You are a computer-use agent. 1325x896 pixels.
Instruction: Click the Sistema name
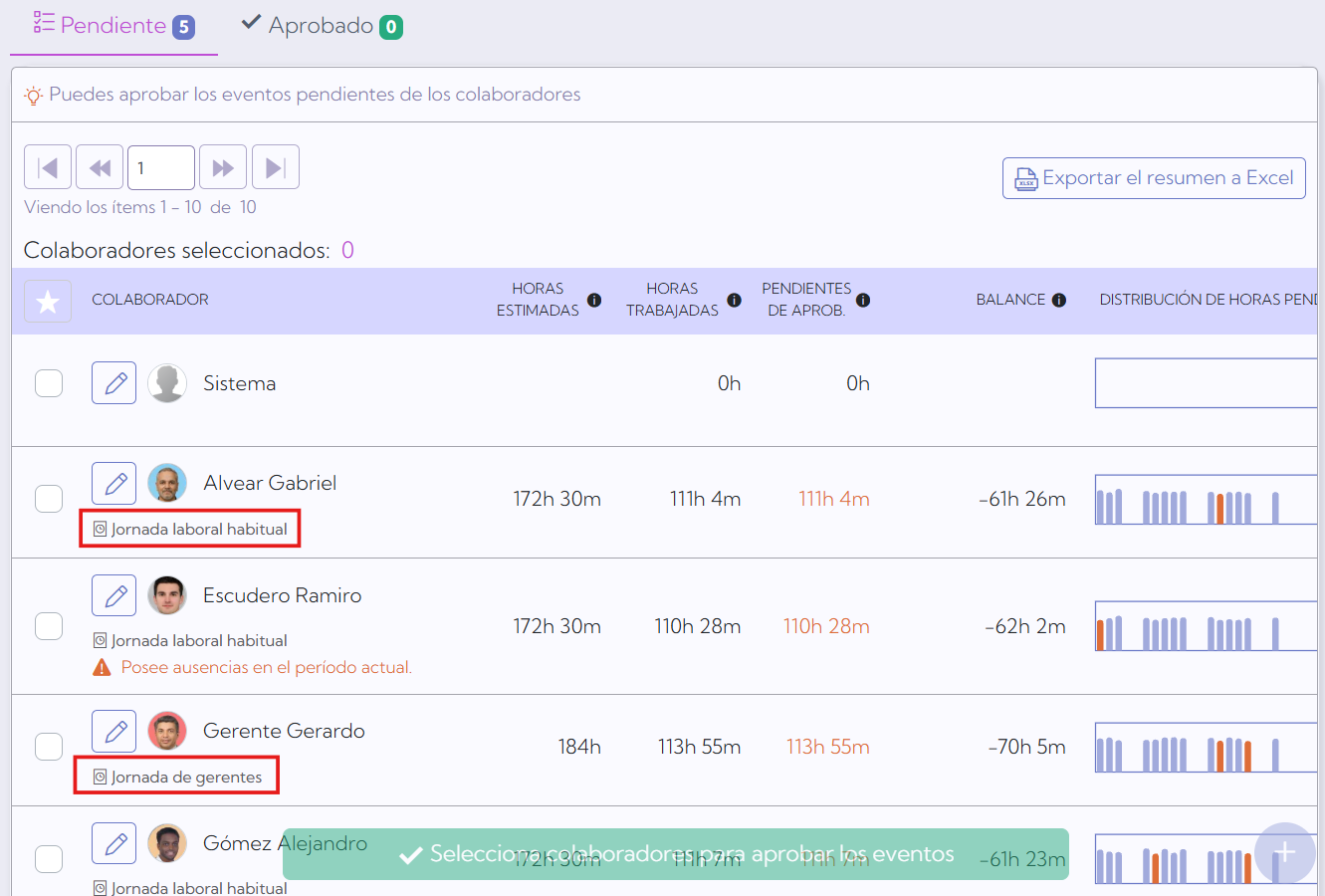240,383
